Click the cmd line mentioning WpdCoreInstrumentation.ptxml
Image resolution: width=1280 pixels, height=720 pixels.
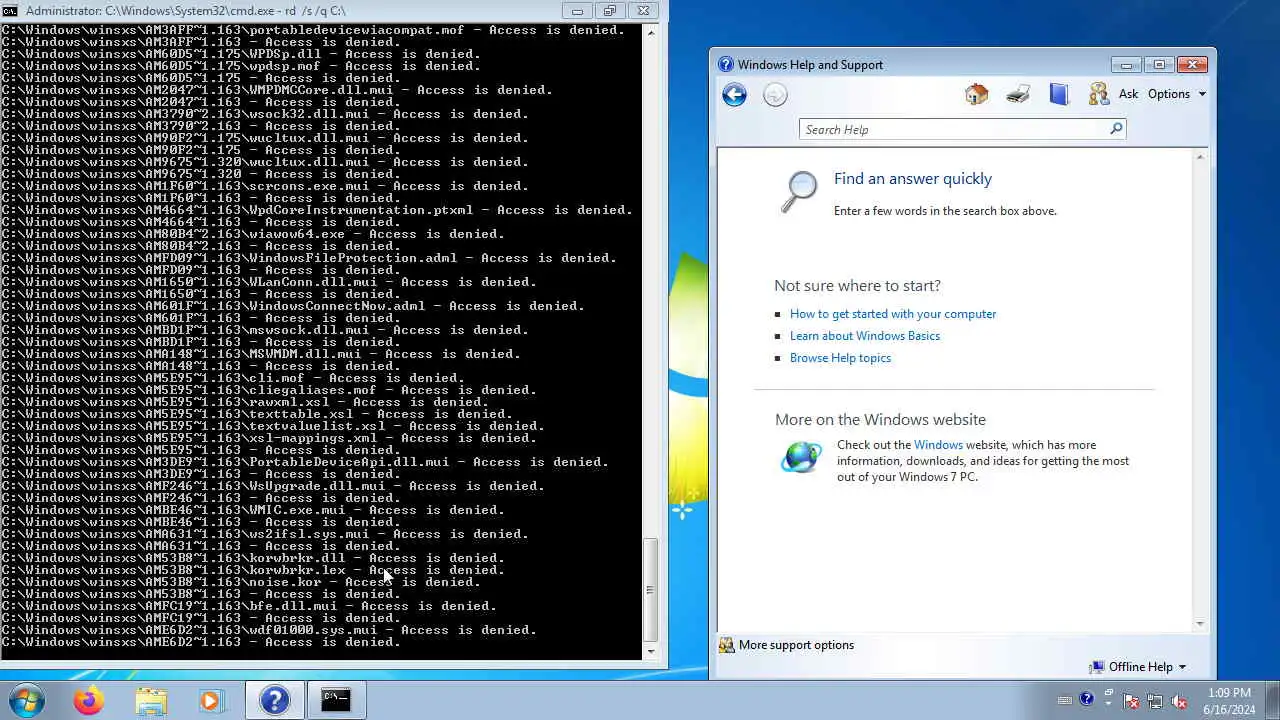(317, 210)
